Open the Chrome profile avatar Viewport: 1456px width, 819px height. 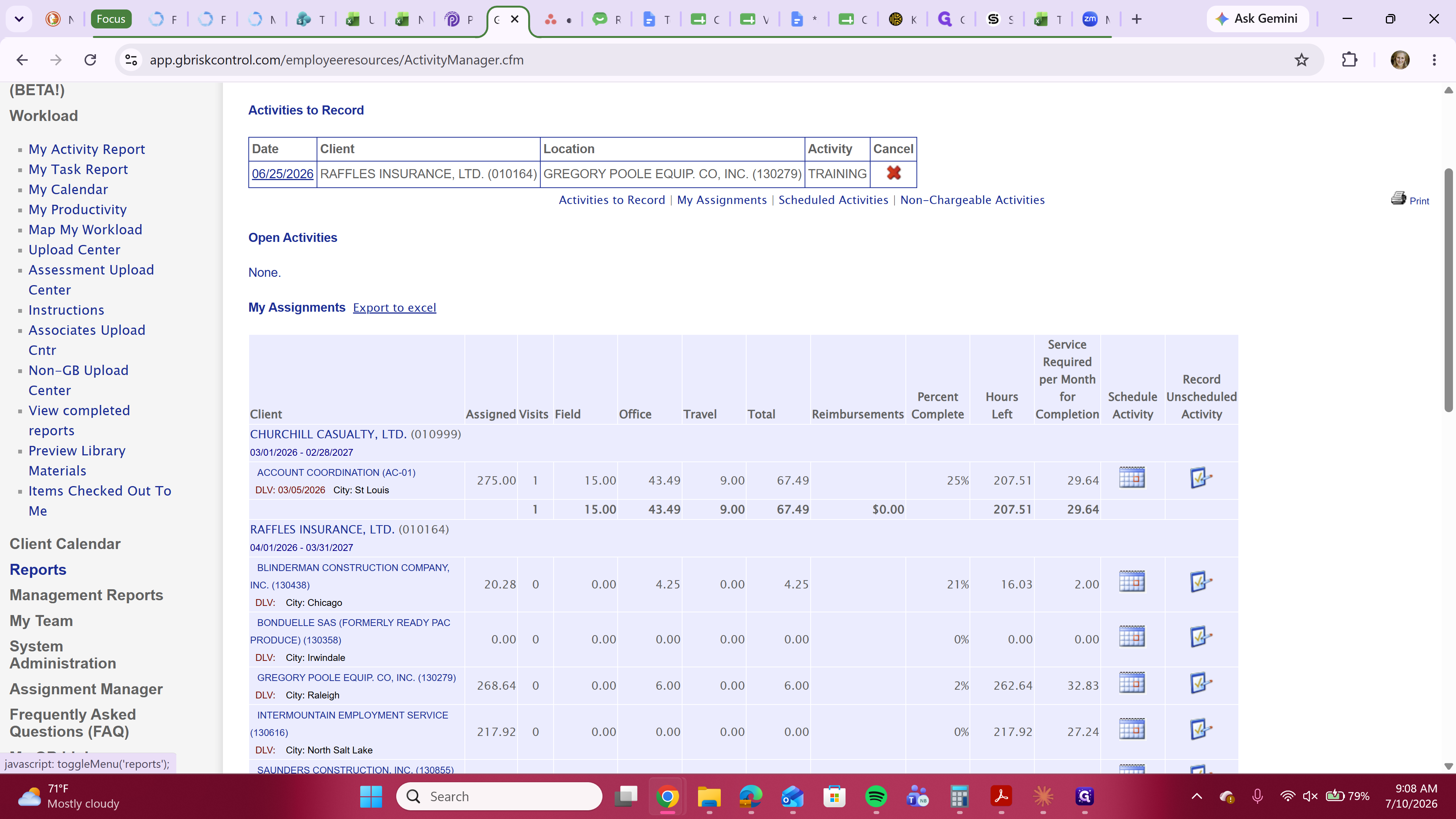pyautogui.click(x=1400, y=60)
